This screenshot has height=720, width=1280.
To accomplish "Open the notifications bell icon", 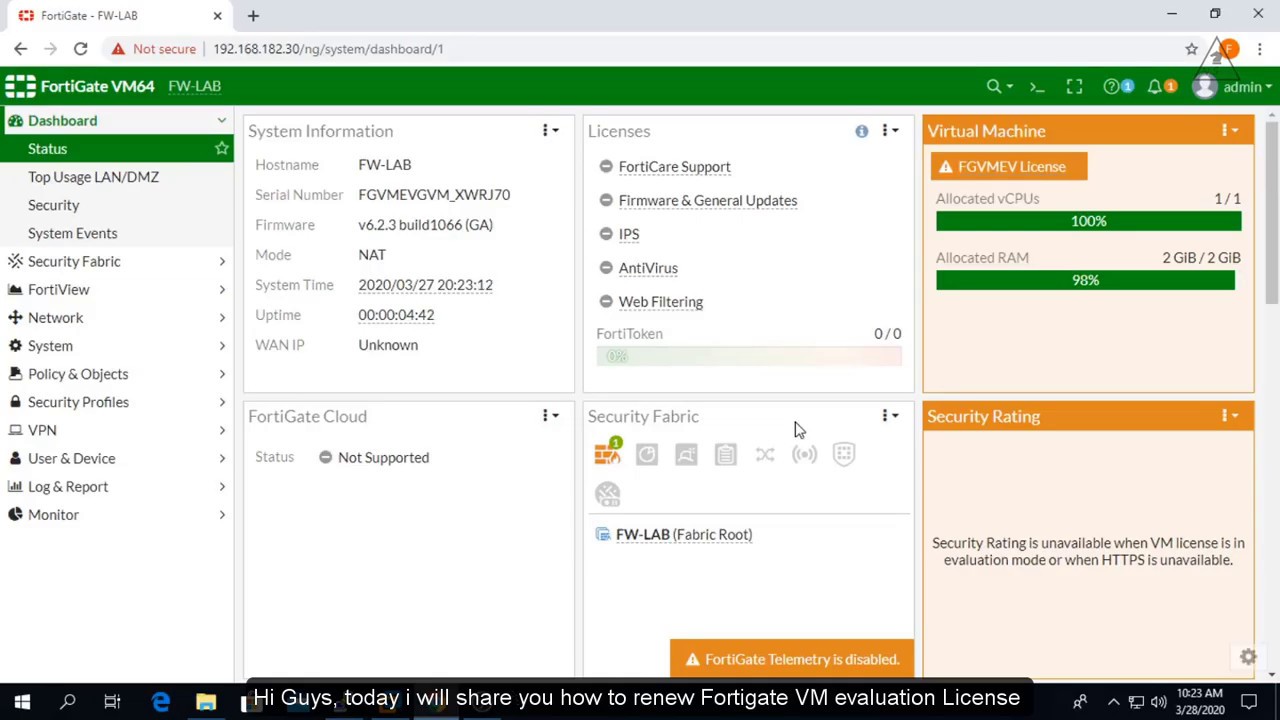I will click(1155, 87).
